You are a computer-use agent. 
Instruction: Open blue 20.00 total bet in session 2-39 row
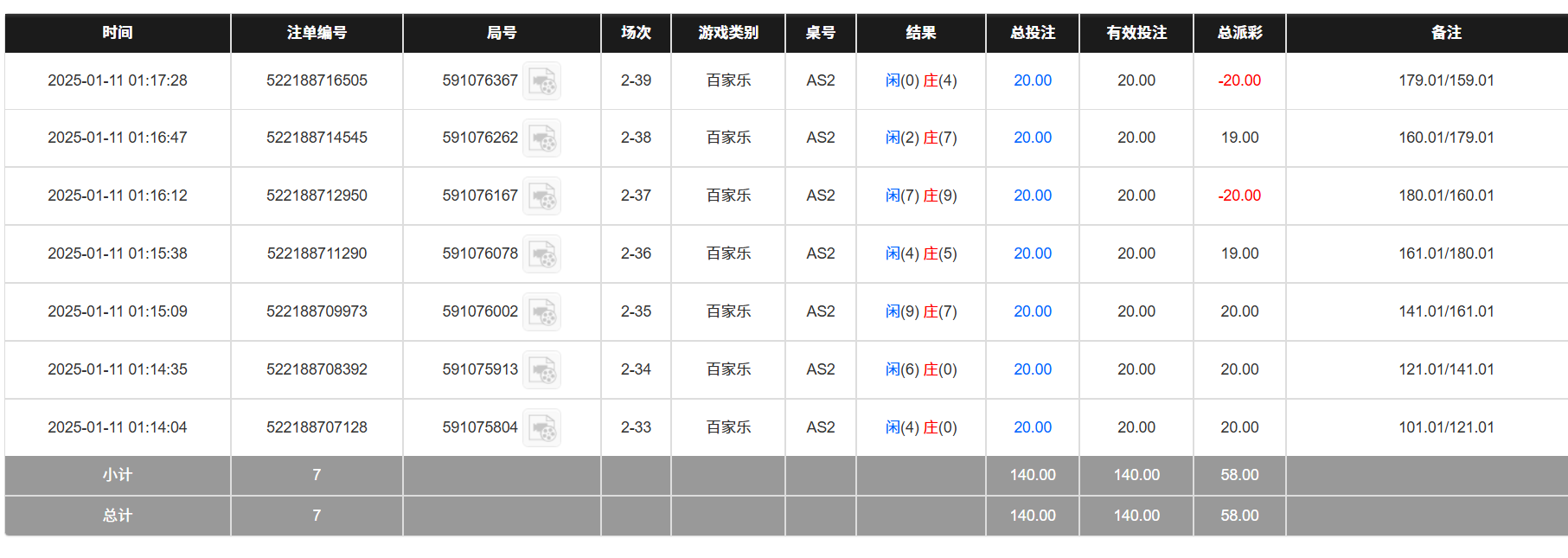[1032, 80]
